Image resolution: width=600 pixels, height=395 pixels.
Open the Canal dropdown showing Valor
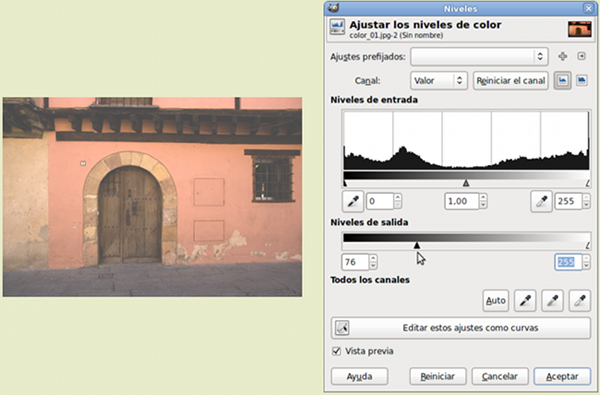click(x=439, y=81)
